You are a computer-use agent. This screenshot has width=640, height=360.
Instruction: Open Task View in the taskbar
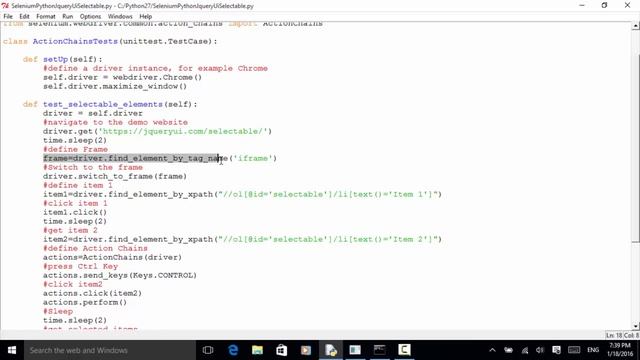pyautogui.click(x=208, y=350)
